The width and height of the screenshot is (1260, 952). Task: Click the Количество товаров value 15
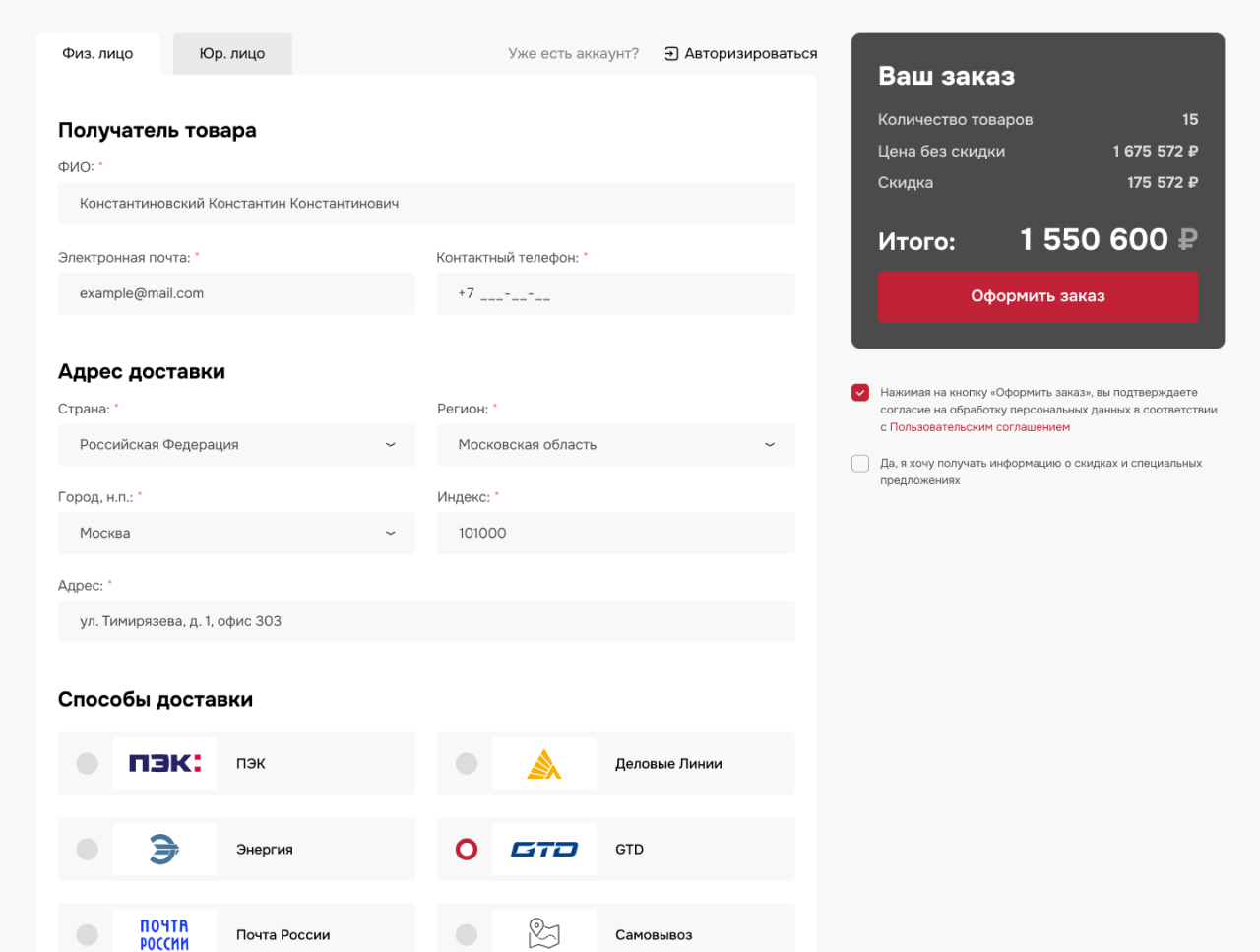point(1190,119)
